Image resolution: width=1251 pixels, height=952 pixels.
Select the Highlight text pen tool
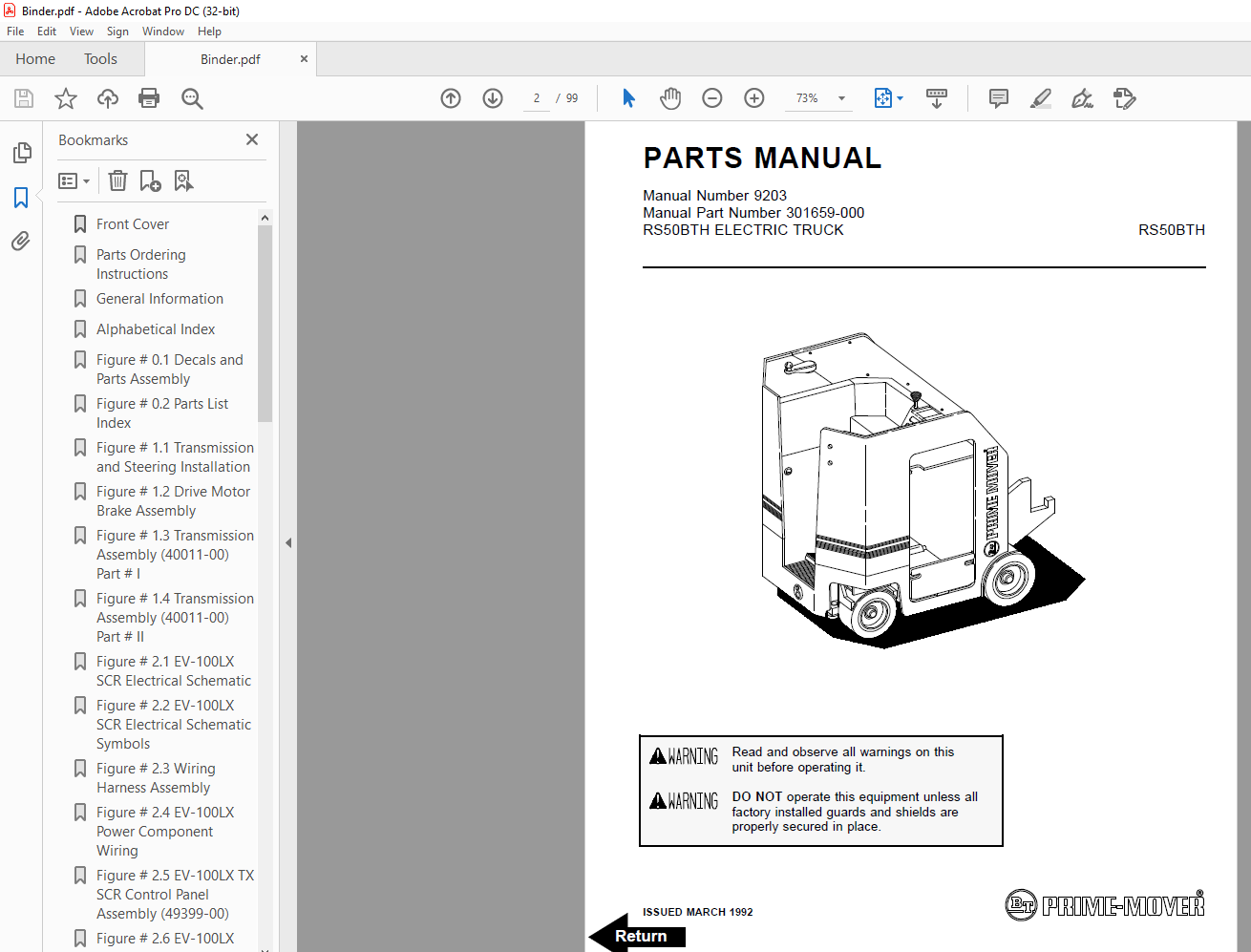[1041, 98]
